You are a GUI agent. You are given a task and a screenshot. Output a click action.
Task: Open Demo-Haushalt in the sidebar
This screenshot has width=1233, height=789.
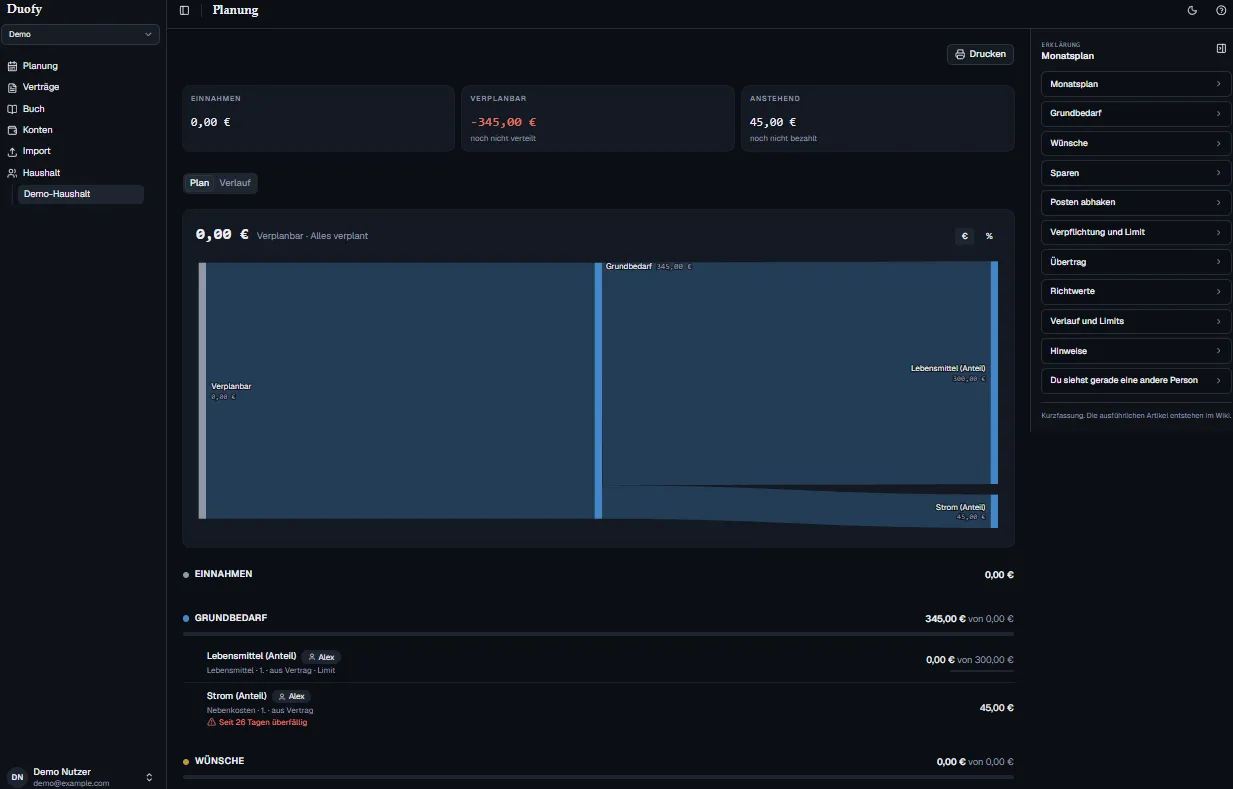coord(81,194)
